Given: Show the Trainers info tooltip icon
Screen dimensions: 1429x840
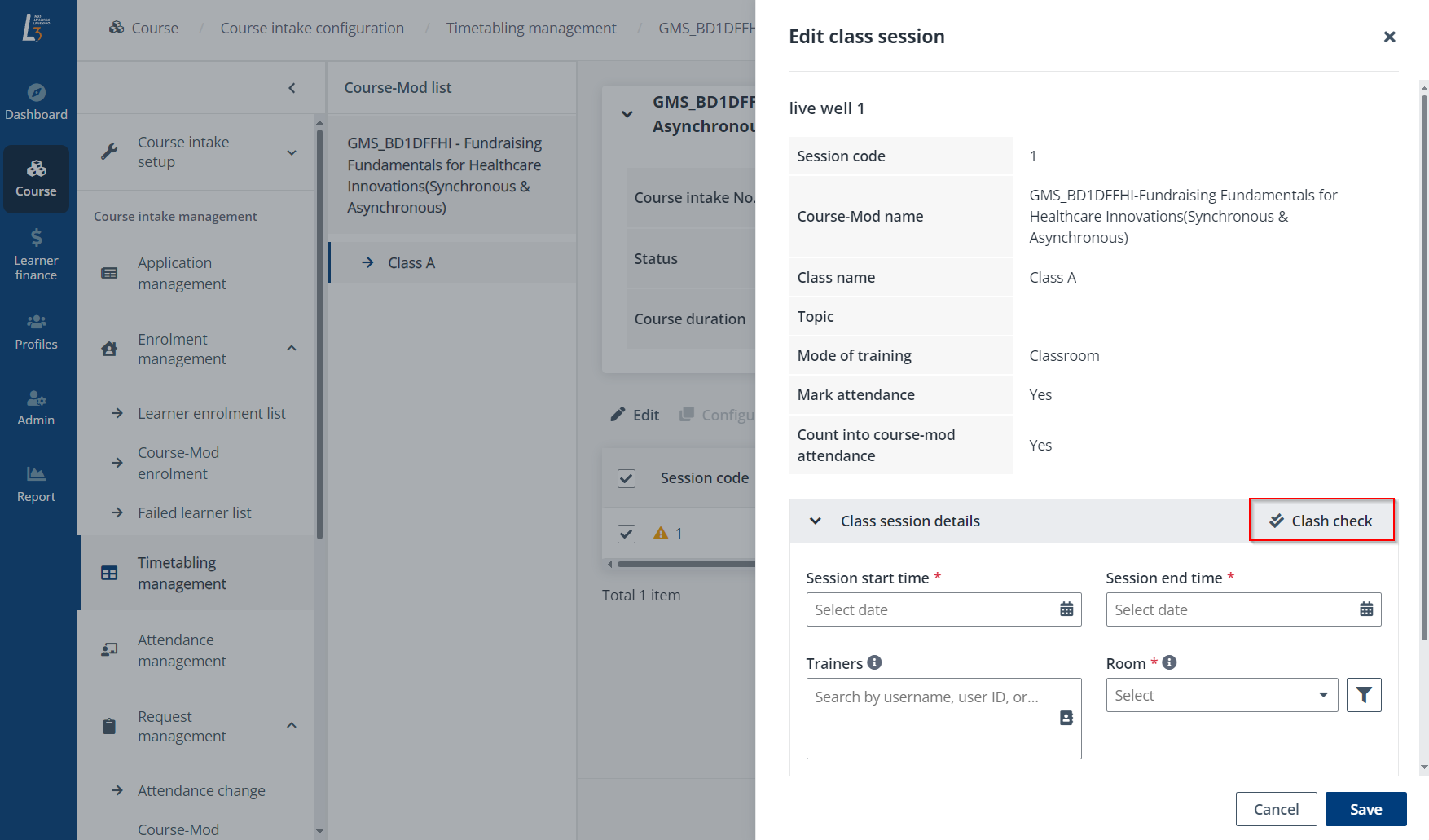Looking at the screenshot, I should (x=874, y=662).
